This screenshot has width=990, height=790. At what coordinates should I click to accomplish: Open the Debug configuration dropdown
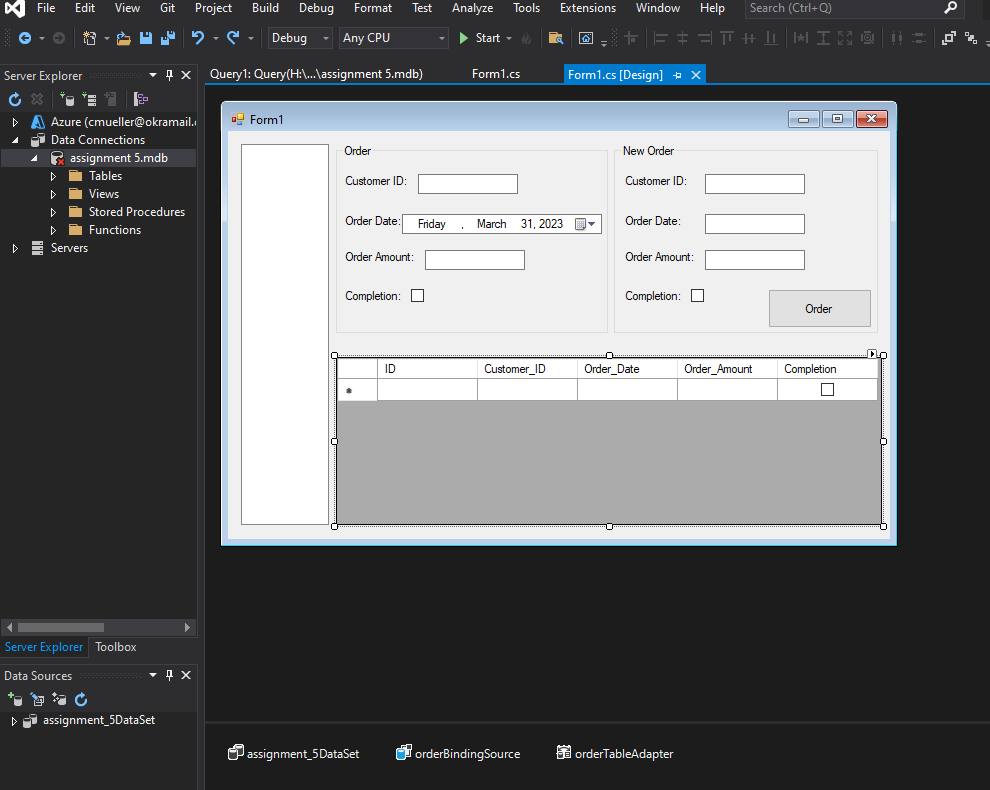300,38
